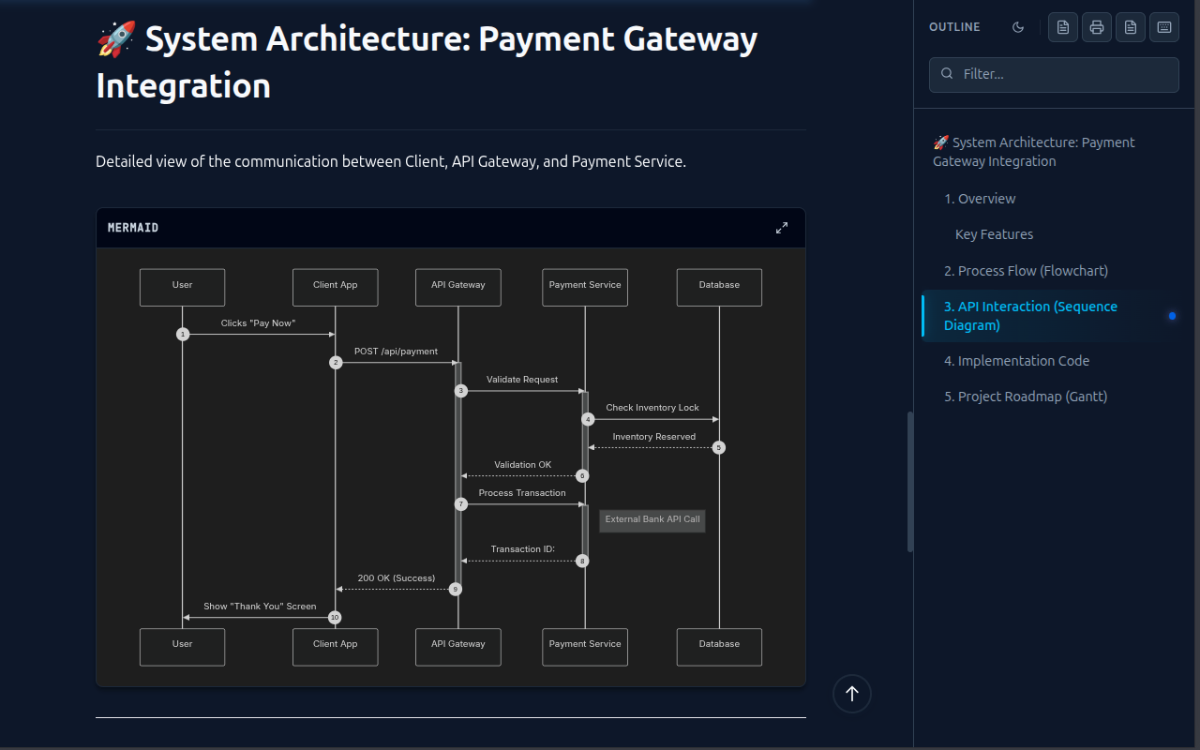Screen dimensions: 1200x750
Task: Open keyboard shortcuts via the keyboard icon
Action: 1164,27
